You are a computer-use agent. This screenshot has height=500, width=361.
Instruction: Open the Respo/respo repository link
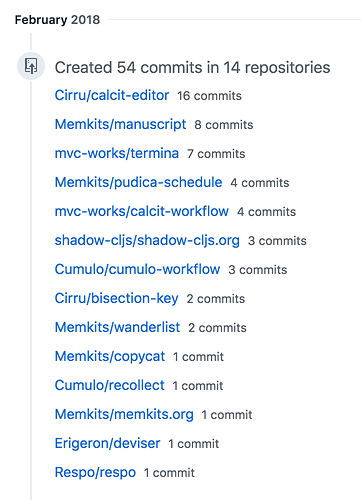[95, 472]
